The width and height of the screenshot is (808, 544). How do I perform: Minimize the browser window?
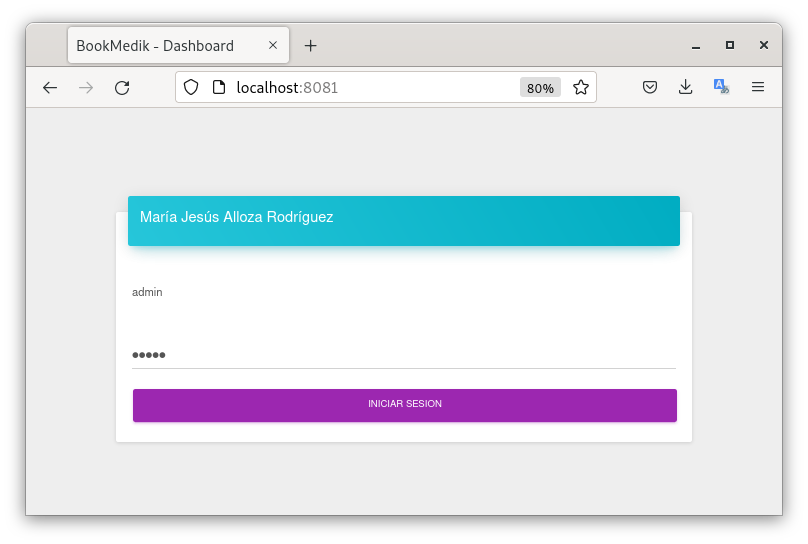tap(696, 46)
